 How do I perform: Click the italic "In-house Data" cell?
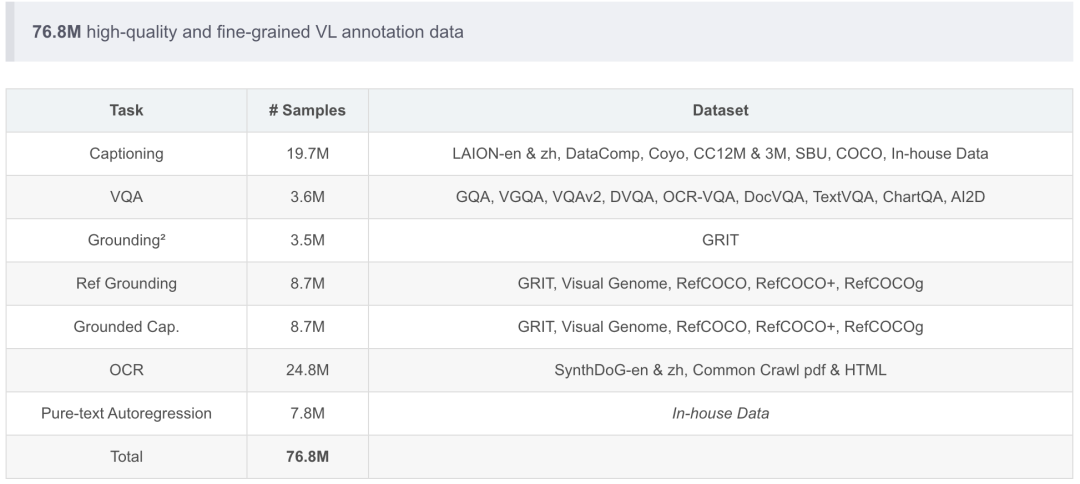(720, 413)
